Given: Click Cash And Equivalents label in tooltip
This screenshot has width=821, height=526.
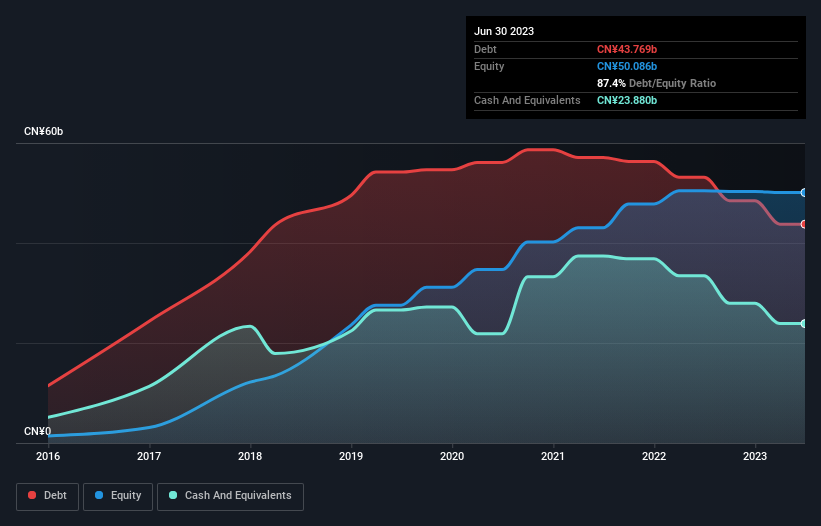Looking at the screenshot, I should pos(527,100).
